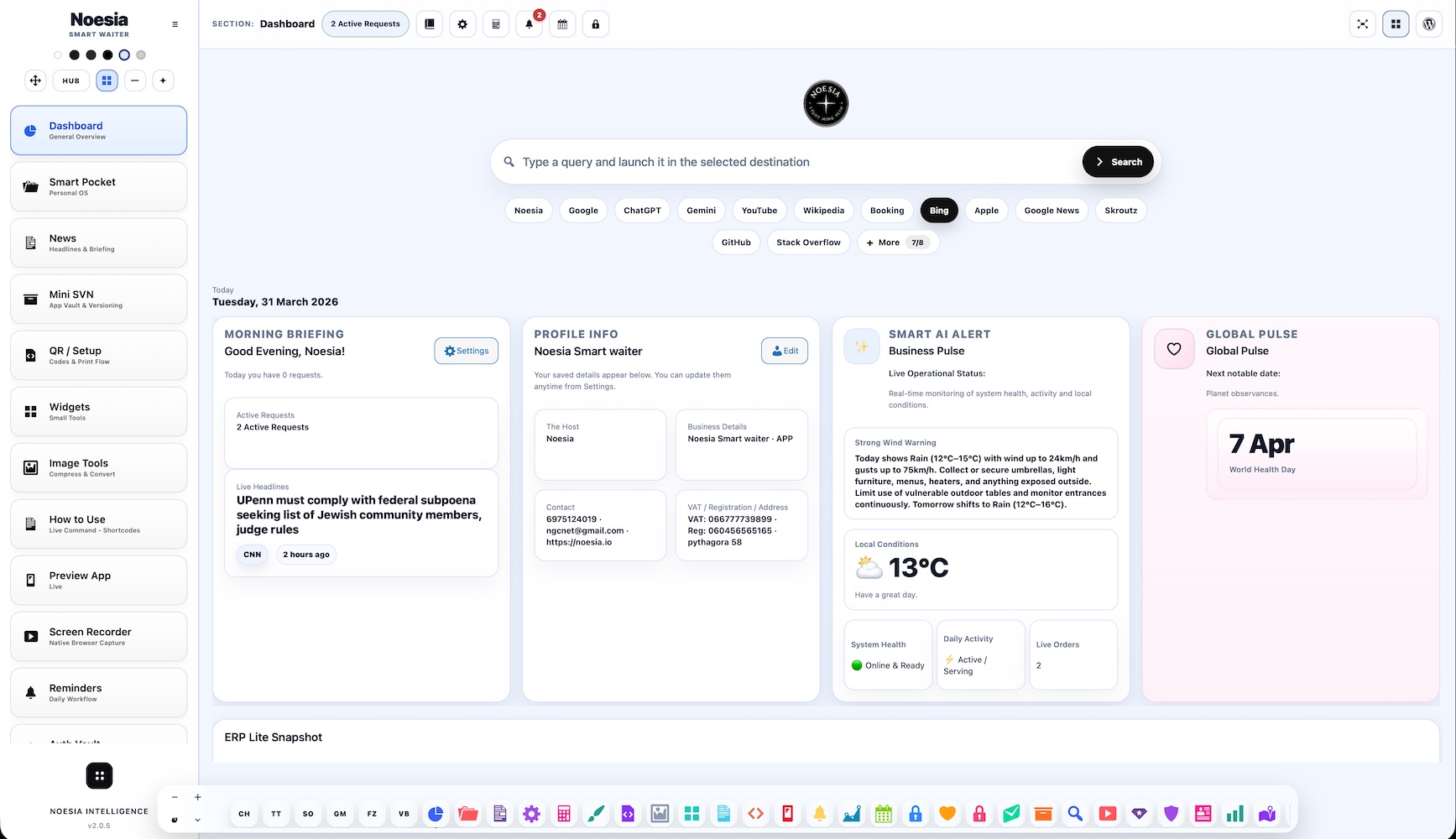The height and width of the screenshot is (839, 1456).
Task: Toggle the grid layout button at top right
Action: pyautogui.click(x=1396, y=24)
